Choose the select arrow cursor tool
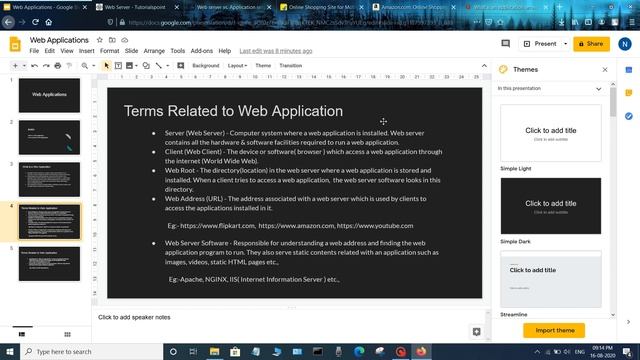This screenshot has height=360, width=640. 106,66
